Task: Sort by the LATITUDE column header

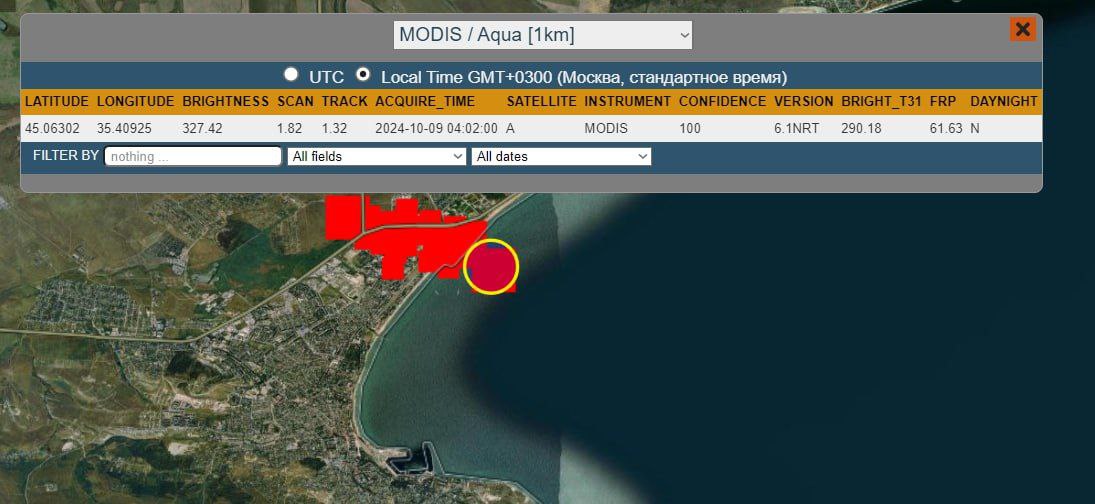Action: pyautogui.click(x=57, y=102)
